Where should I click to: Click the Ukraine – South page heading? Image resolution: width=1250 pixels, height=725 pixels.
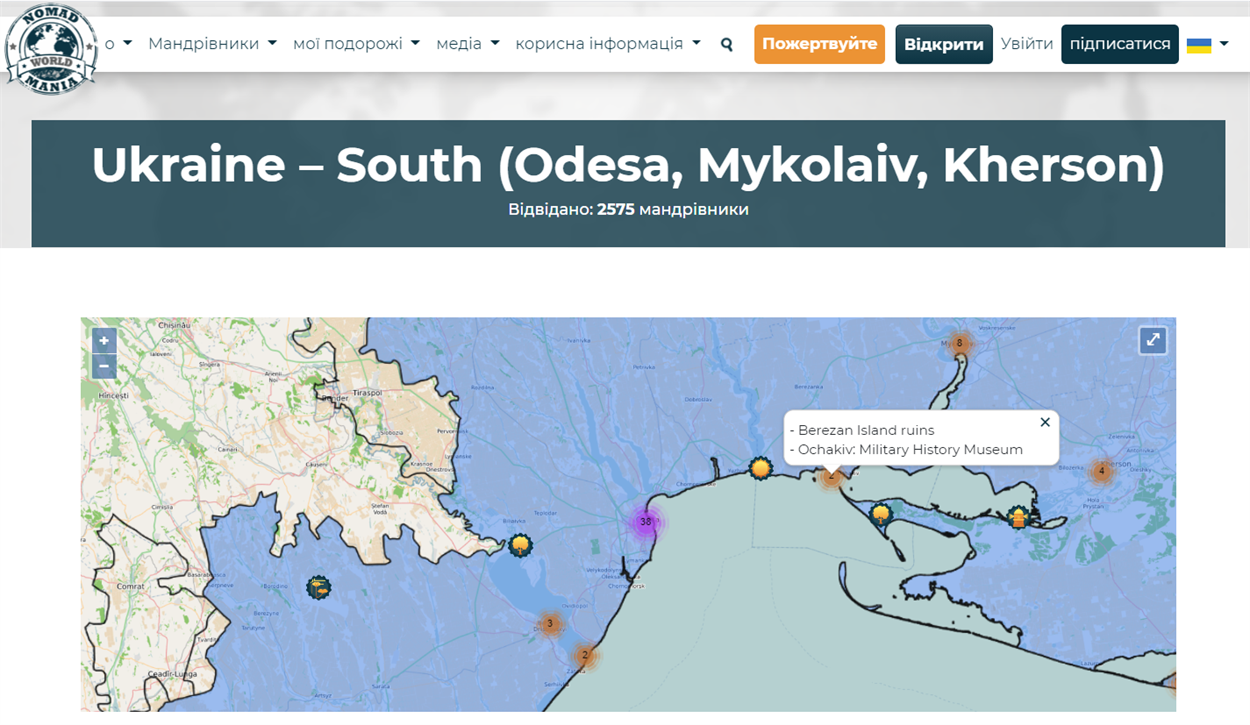click(628, 165)
